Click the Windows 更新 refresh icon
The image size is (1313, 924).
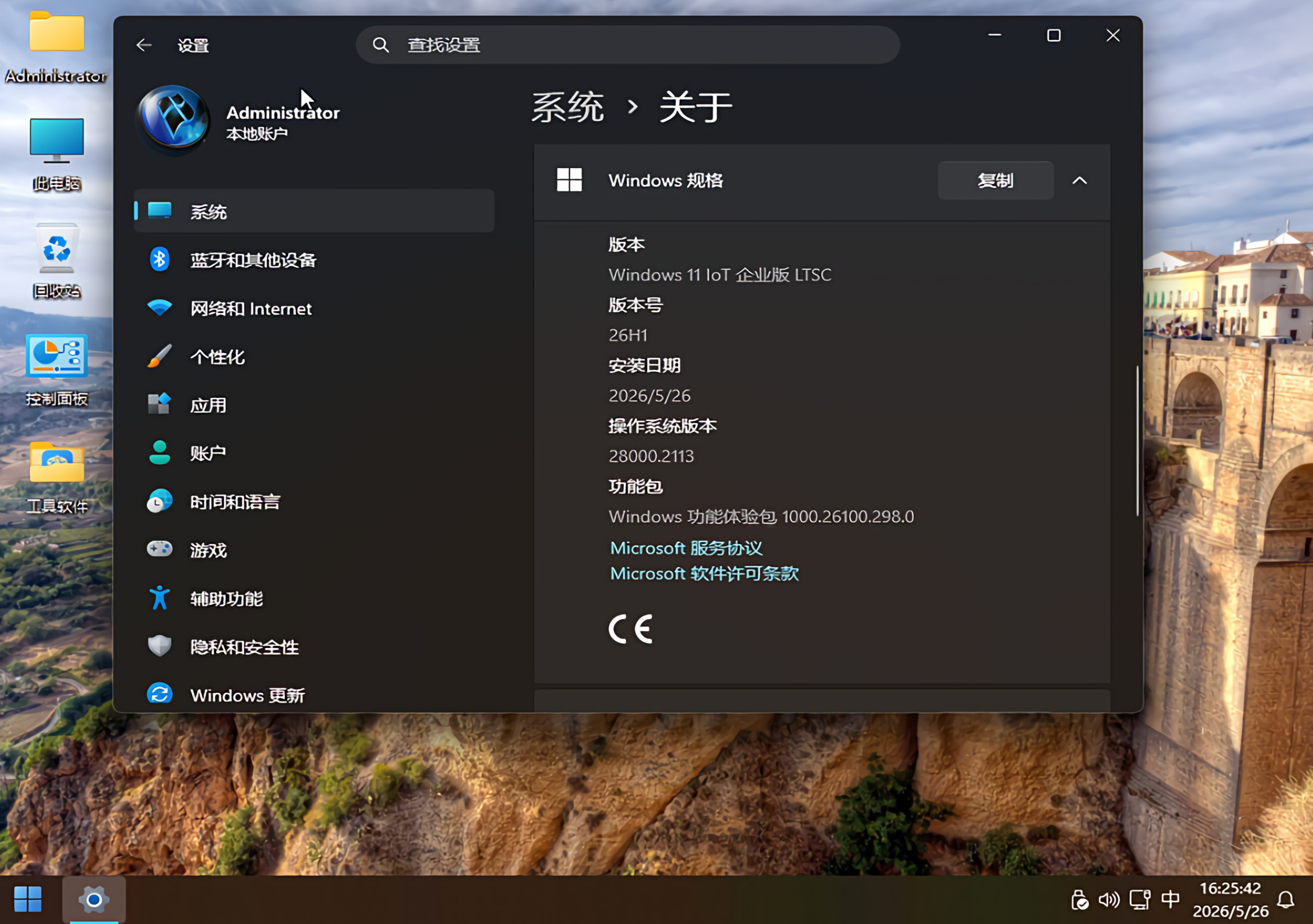click(160, 694)
